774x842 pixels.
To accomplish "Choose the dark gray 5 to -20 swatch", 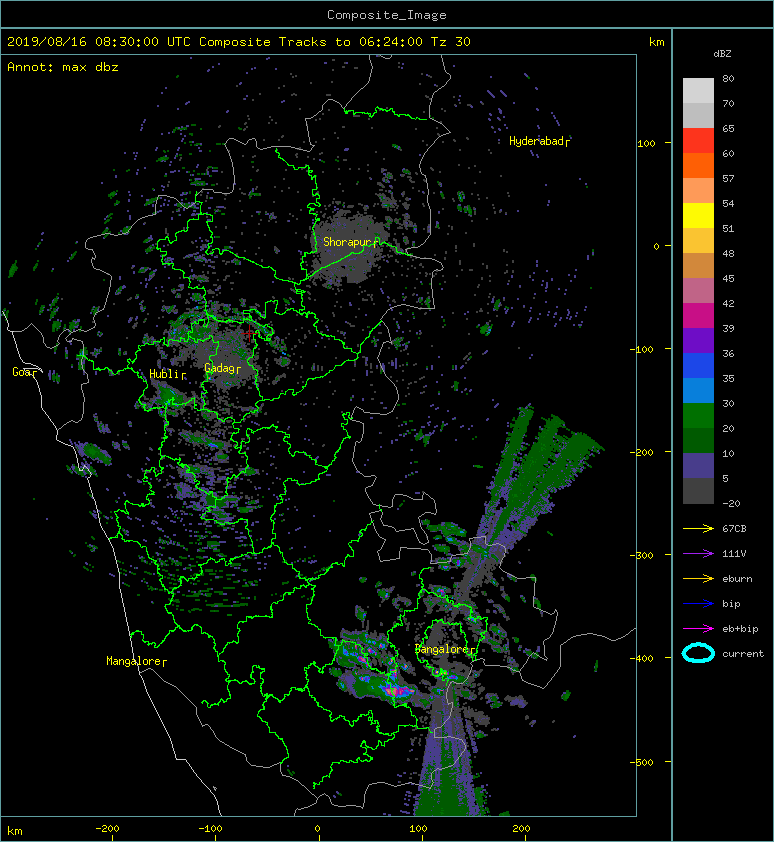I will (x=698, y=490).
